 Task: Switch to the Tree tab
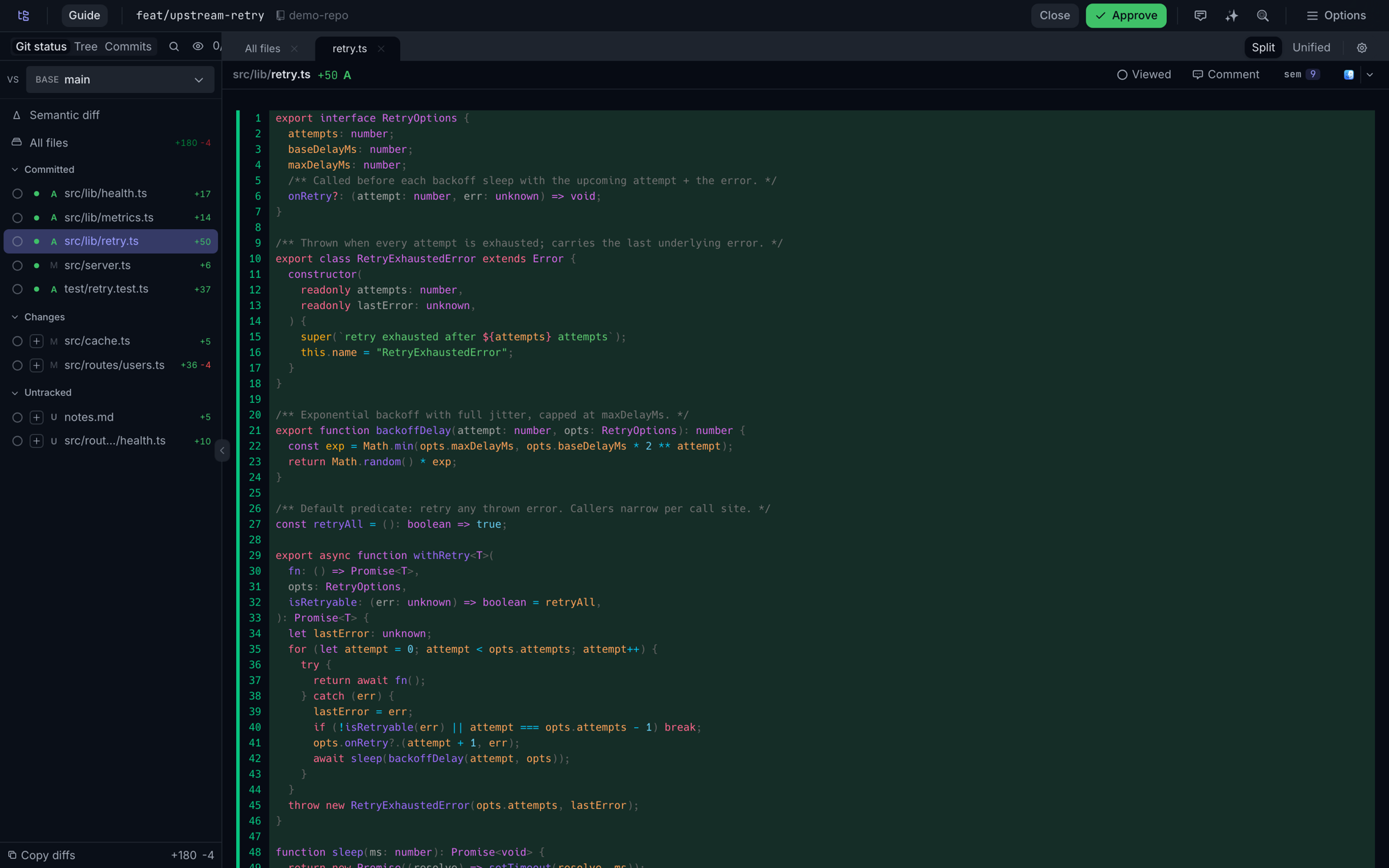pos(85,47)
